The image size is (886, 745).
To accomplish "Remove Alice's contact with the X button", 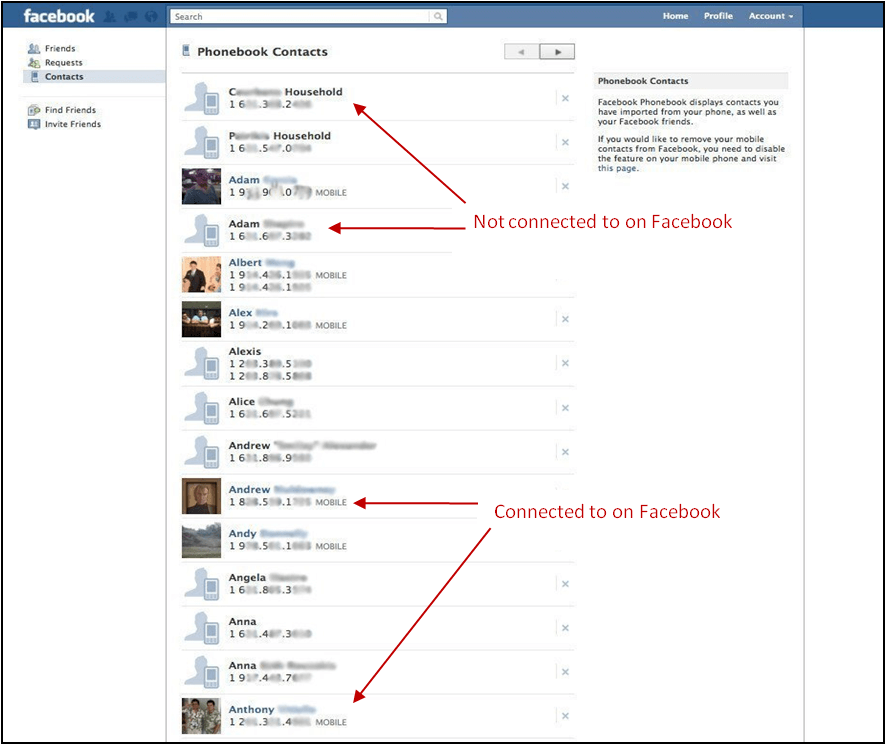I will 565,406.
